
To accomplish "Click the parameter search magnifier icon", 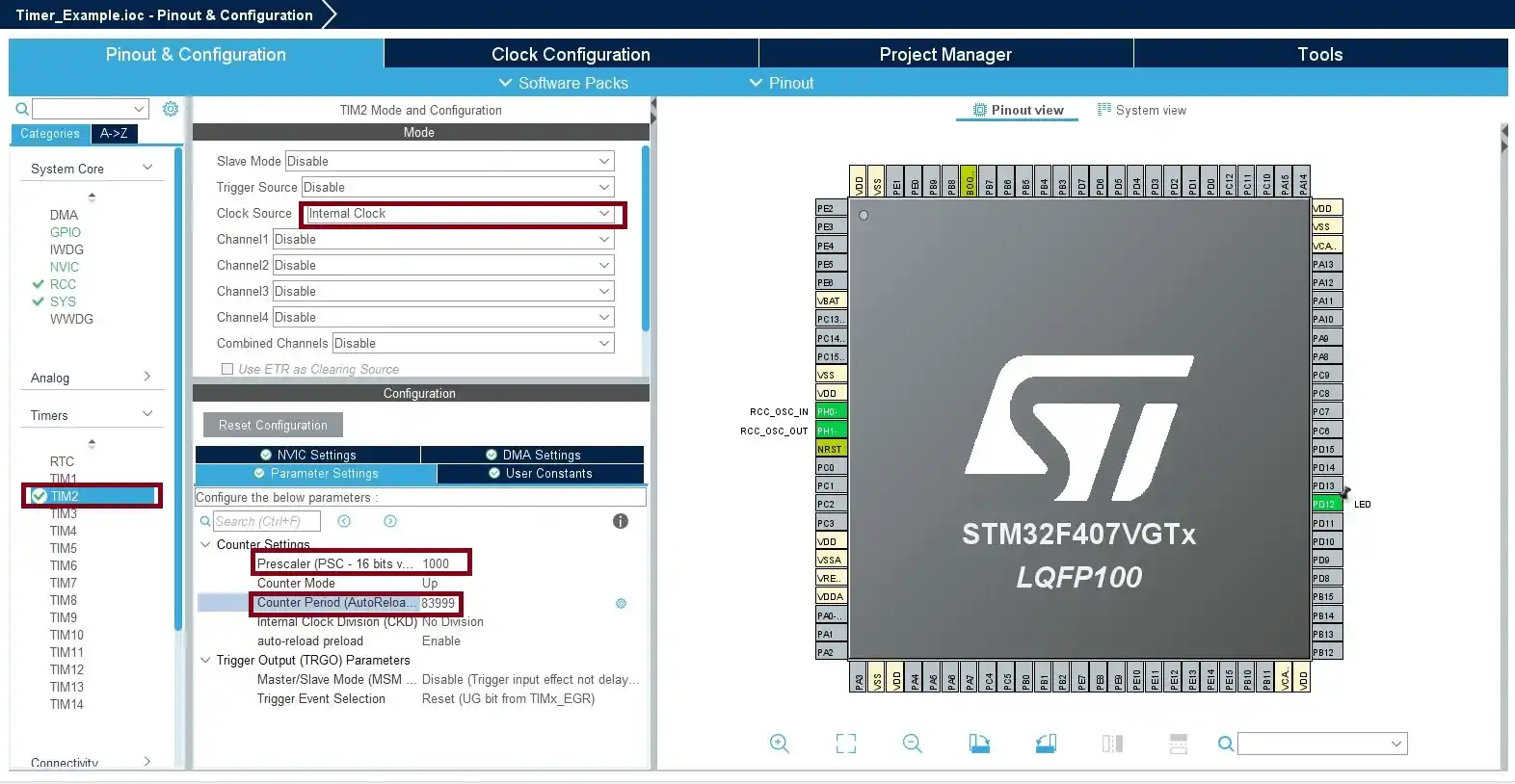I will [x=205, y=521].
